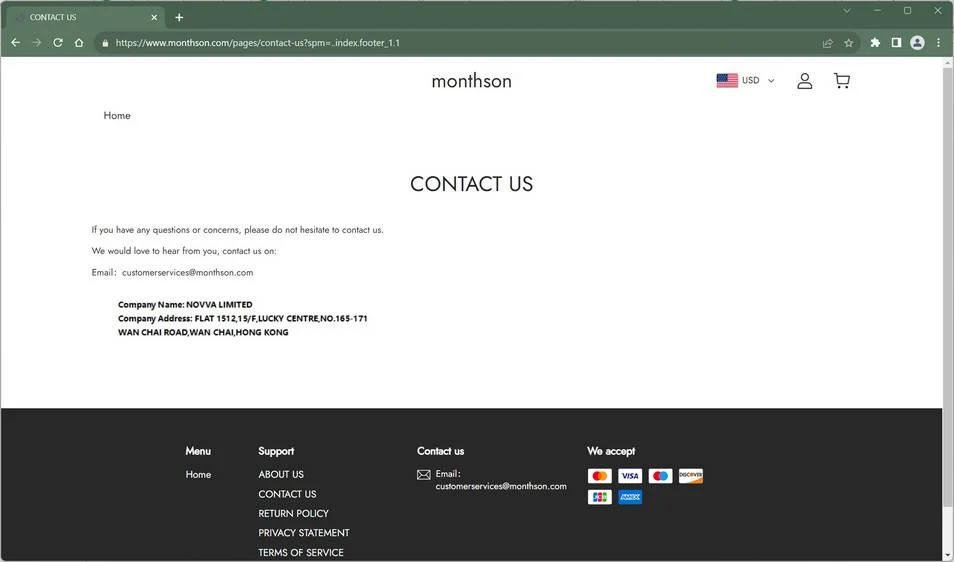Maximize the Chrome window
Screen dimensions: 954x562
pyautogui.click(x=907, y=10)
